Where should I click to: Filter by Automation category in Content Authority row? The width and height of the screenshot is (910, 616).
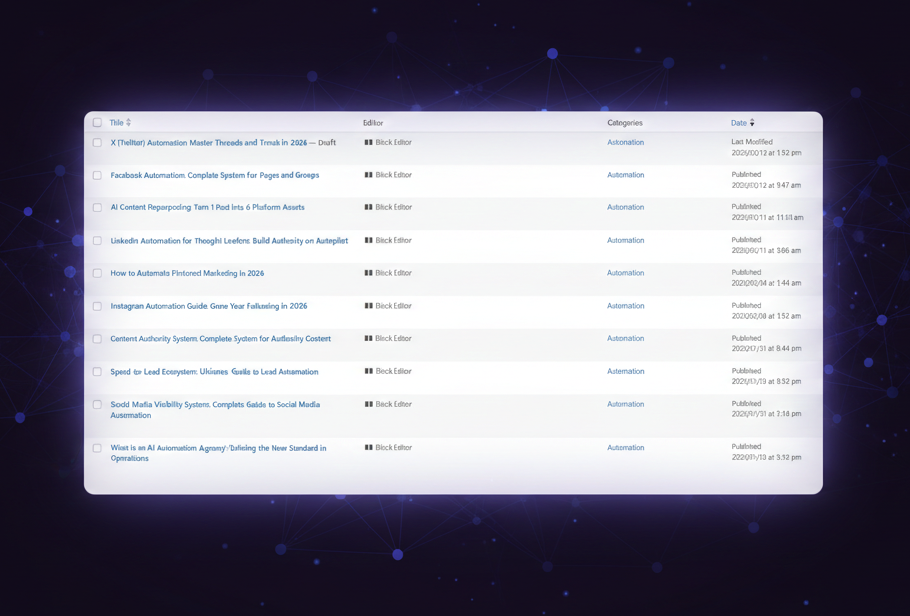(x=626, y=338)
